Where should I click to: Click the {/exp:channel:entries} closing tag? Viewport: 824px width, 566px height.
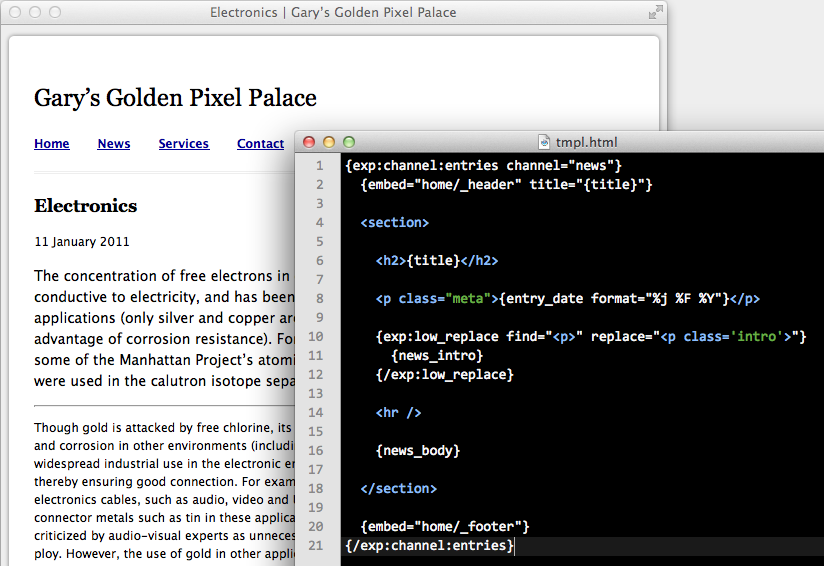pyautogui.click(x=429, y=546)
